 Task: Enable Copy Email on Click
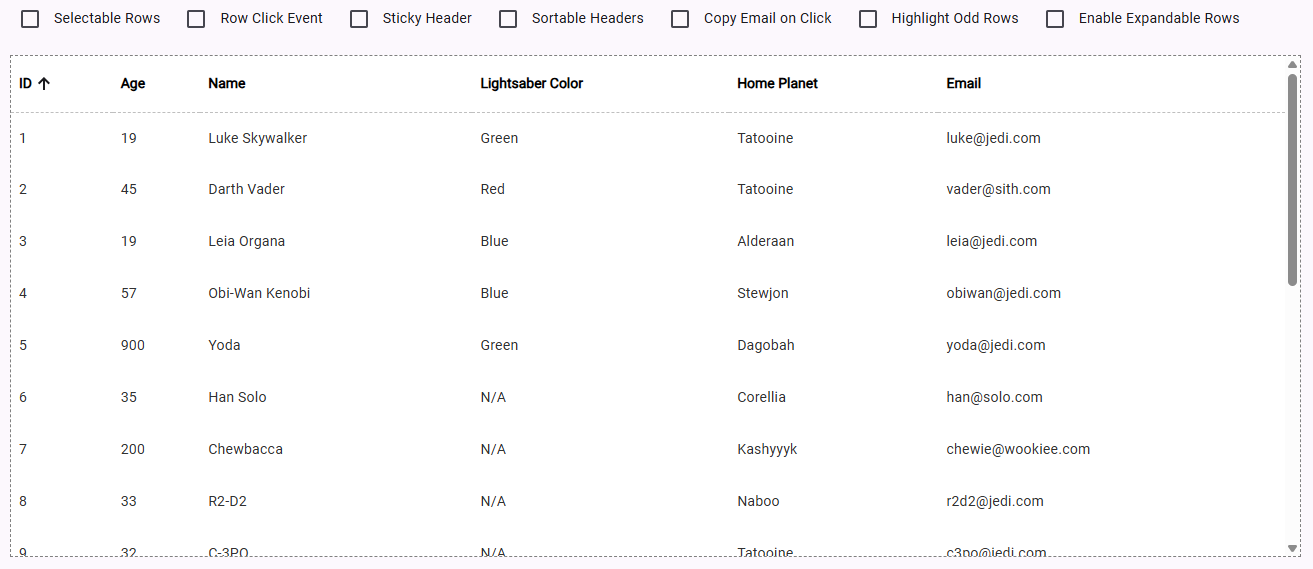click(680, 19)
